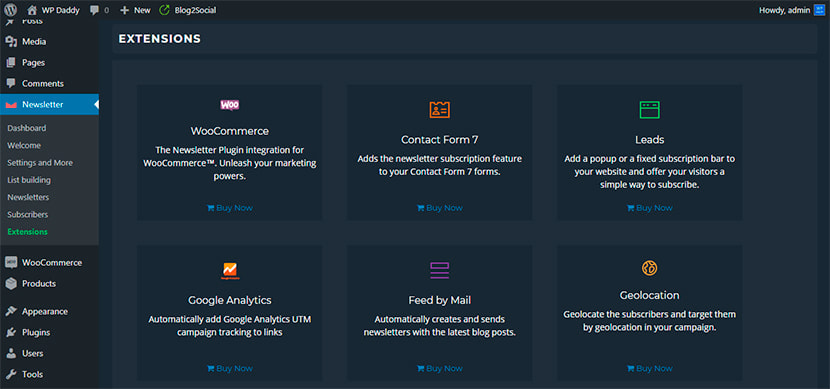The height and width of the screenshot is (389, 830).
Task: Click the Comments sidebar icon
Action: (x=11, y=83)
